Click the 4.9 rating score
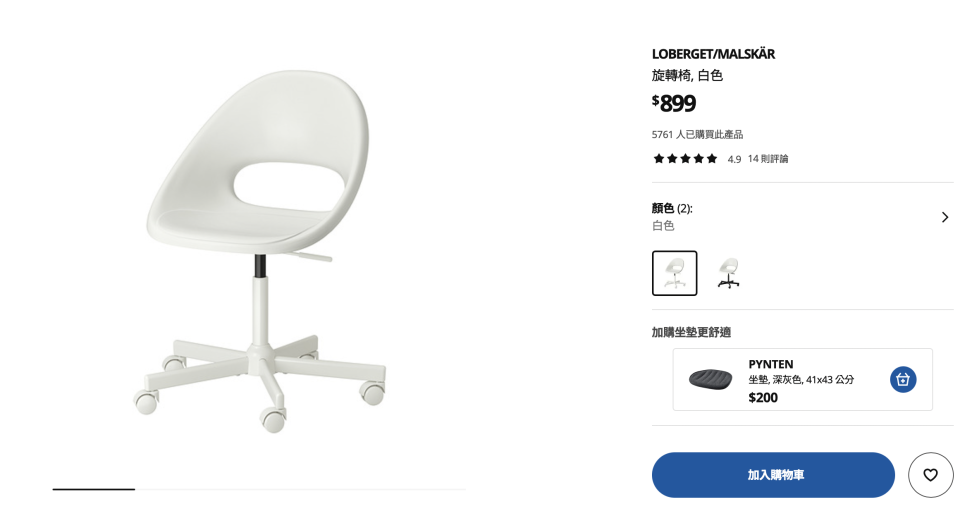 tap(734, 159)
